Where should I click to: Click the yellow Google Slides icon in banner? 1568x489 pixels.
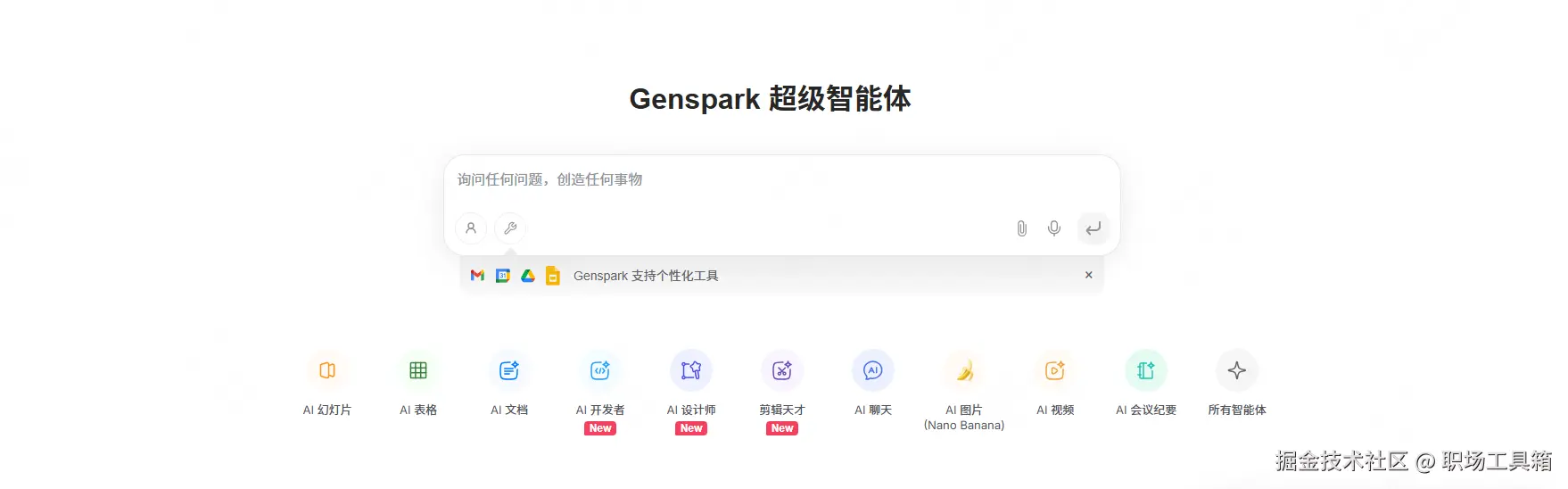pyautogui.click(x=553, y=276)
